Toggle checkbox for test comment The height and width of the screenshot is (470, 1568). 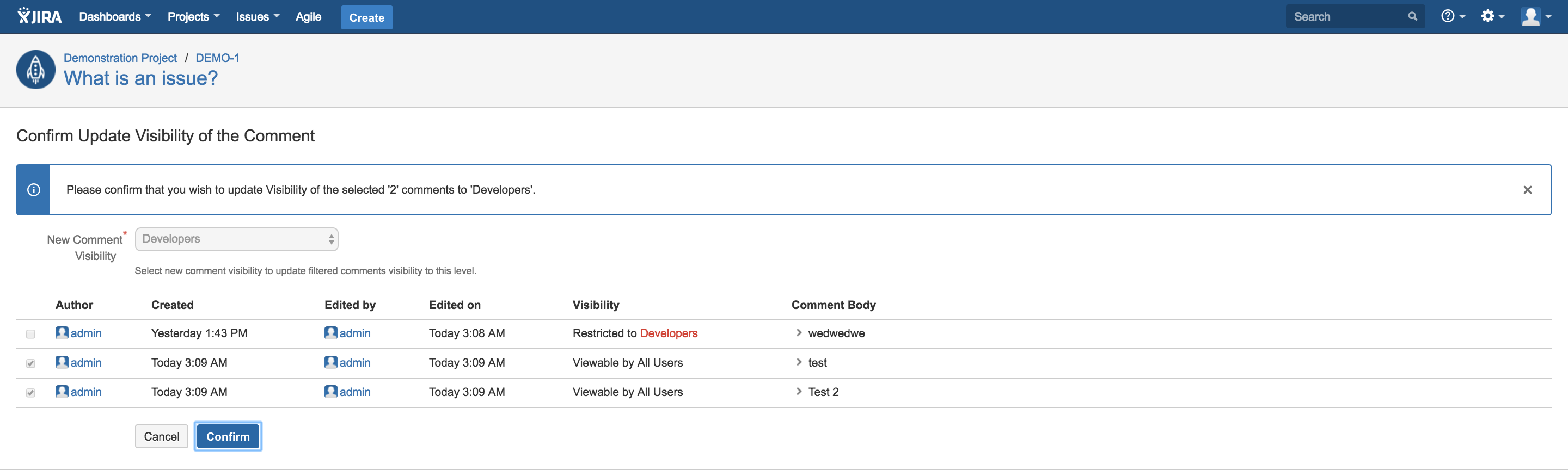pyautogui.click(x=30, y=363)
